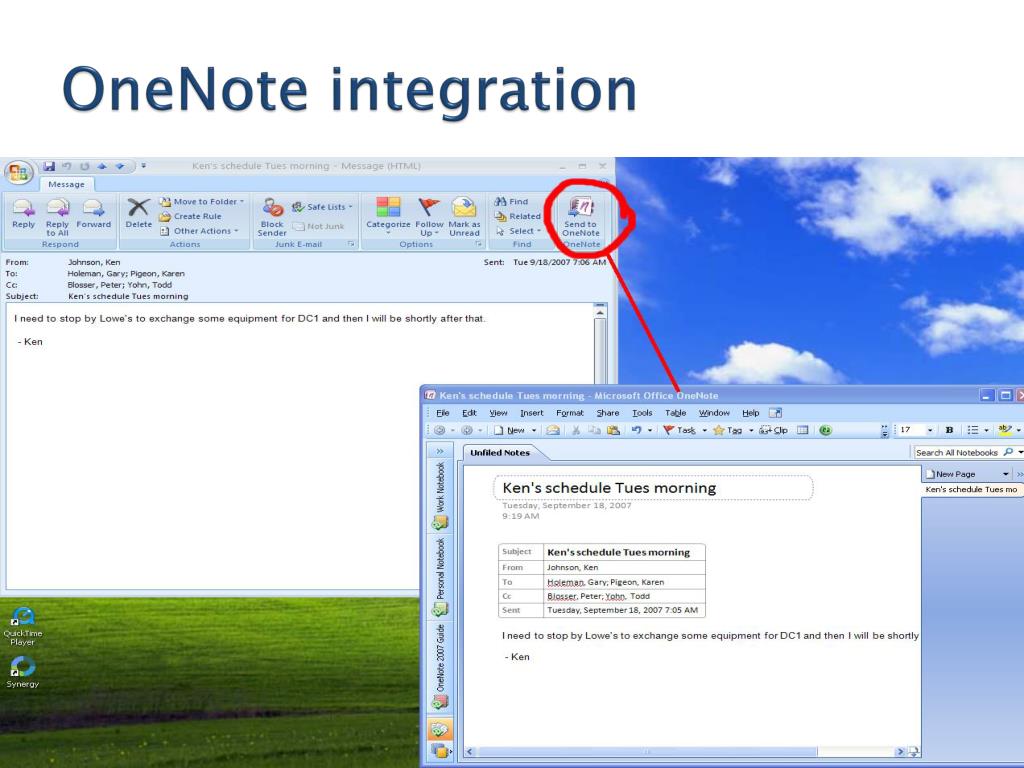Open the Edit menu in OneNote

pyautogui.click(x=469, y=413)
